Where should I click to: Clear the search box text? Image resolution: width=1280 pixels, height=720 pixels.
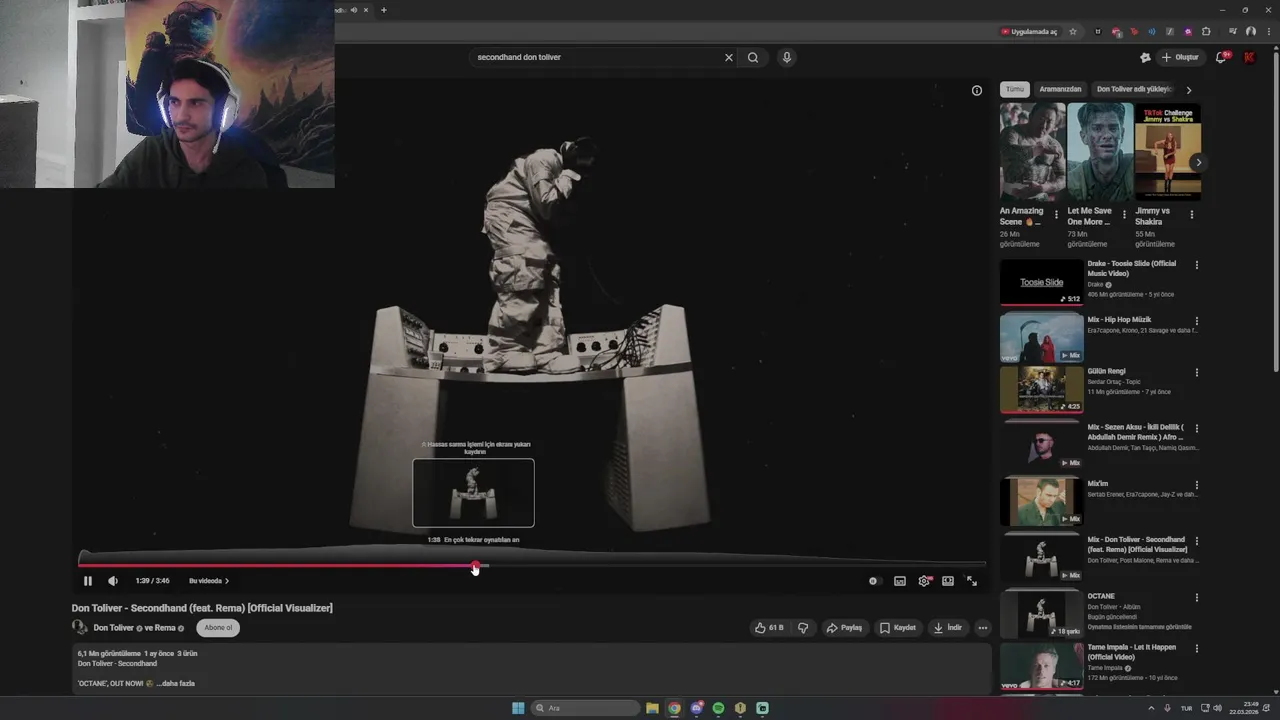point(729,57)
